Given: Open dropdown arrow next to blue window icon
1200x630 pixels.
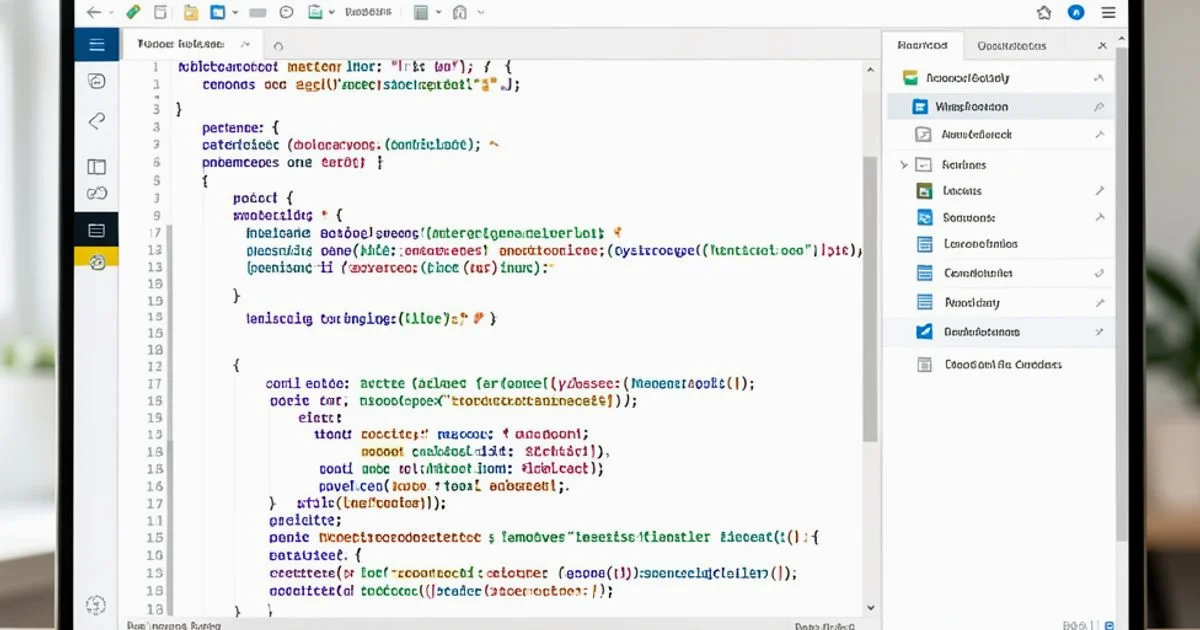Looking at the screenshot, I should (235, 13).
